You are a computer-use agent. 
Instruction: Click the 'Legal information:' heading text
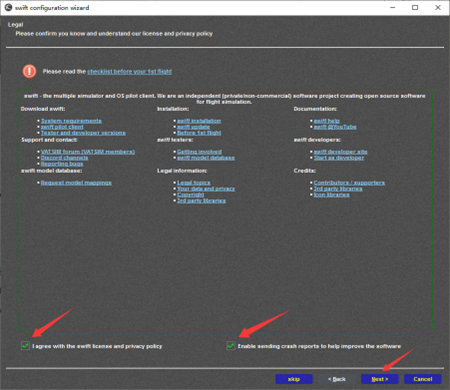[182, 171]
